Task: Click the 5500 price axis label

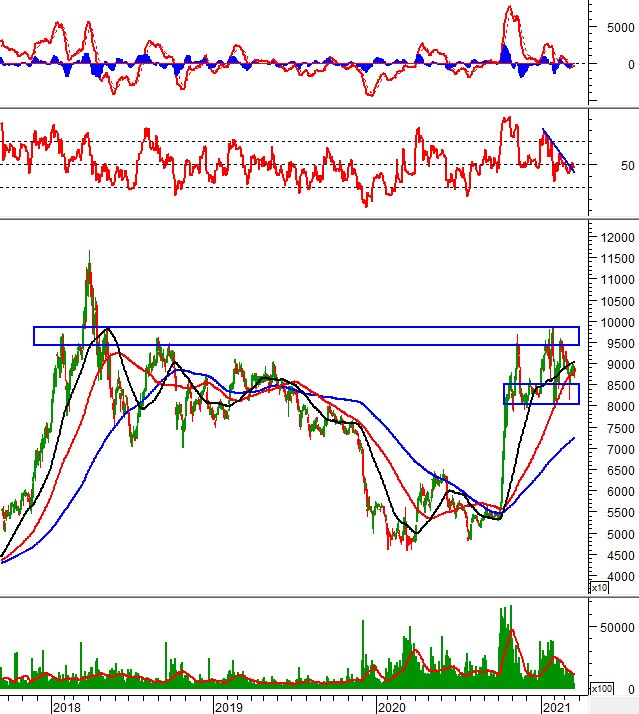Action: tap(621, 513)
